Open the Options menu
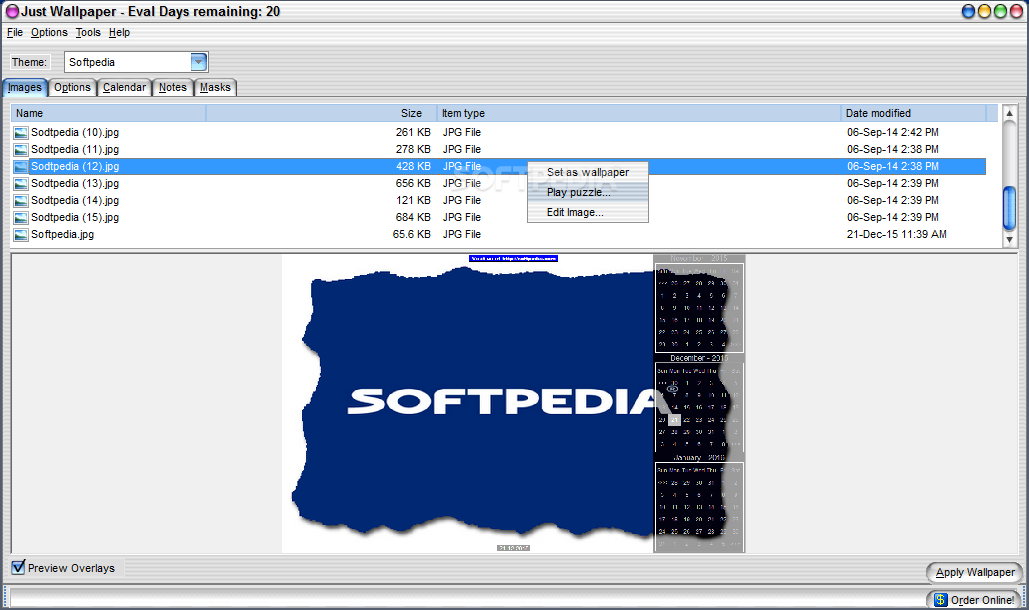Image resolution: width=1029 pixels, height=610 pixels. coord(49,32)
